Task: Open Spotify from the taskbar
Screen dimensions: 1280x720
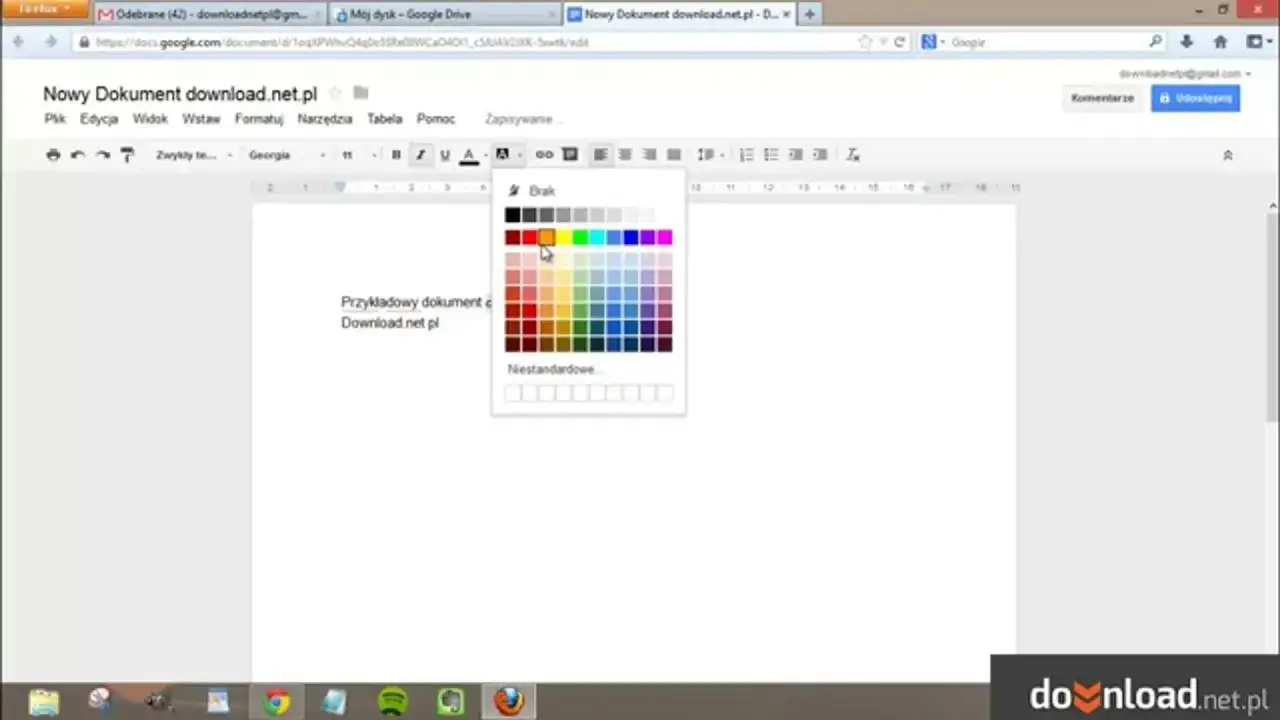Action: coord(393,702)
